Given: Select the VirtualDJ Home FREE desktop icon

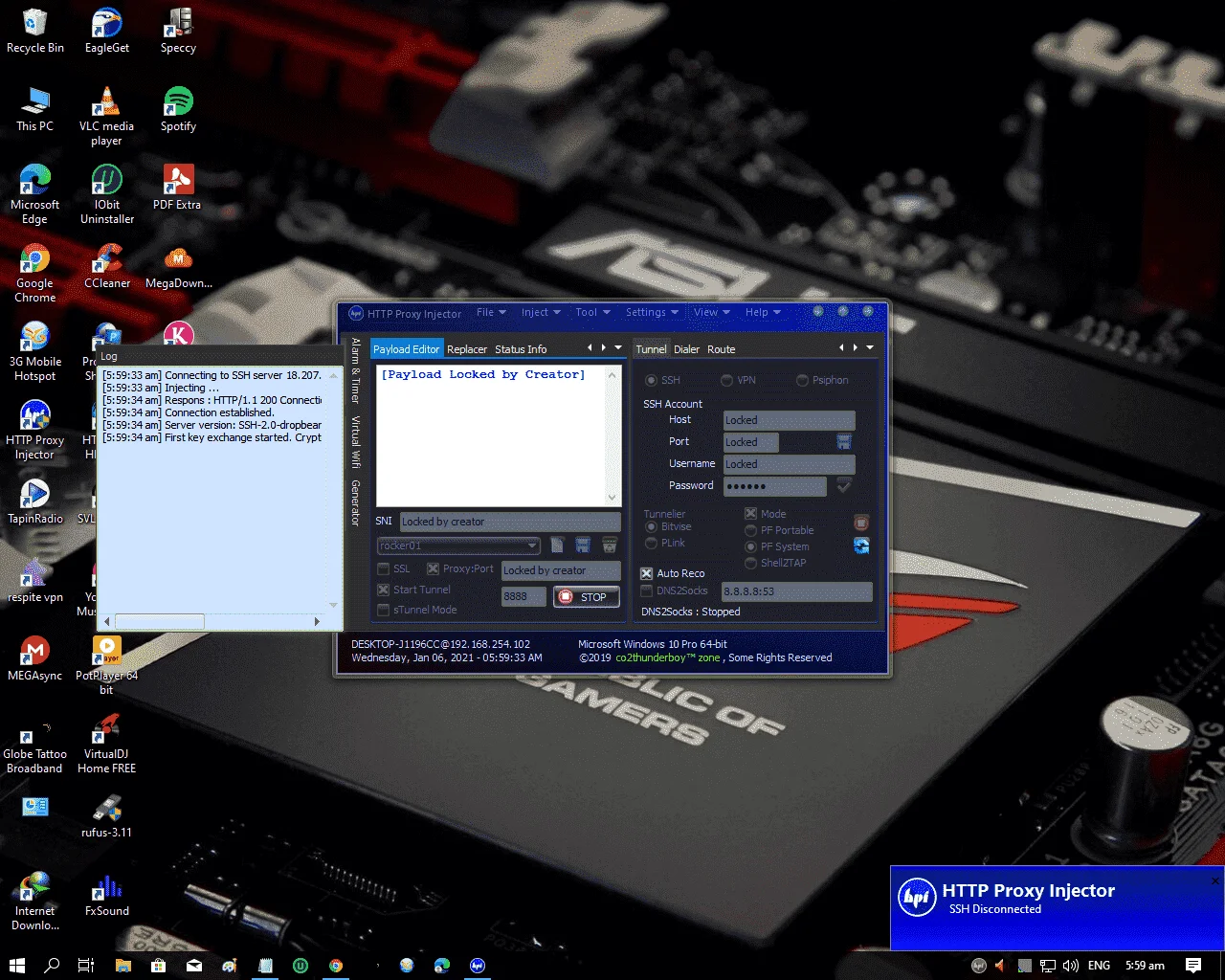Looking at the screenshot, I should pos(106,744).
